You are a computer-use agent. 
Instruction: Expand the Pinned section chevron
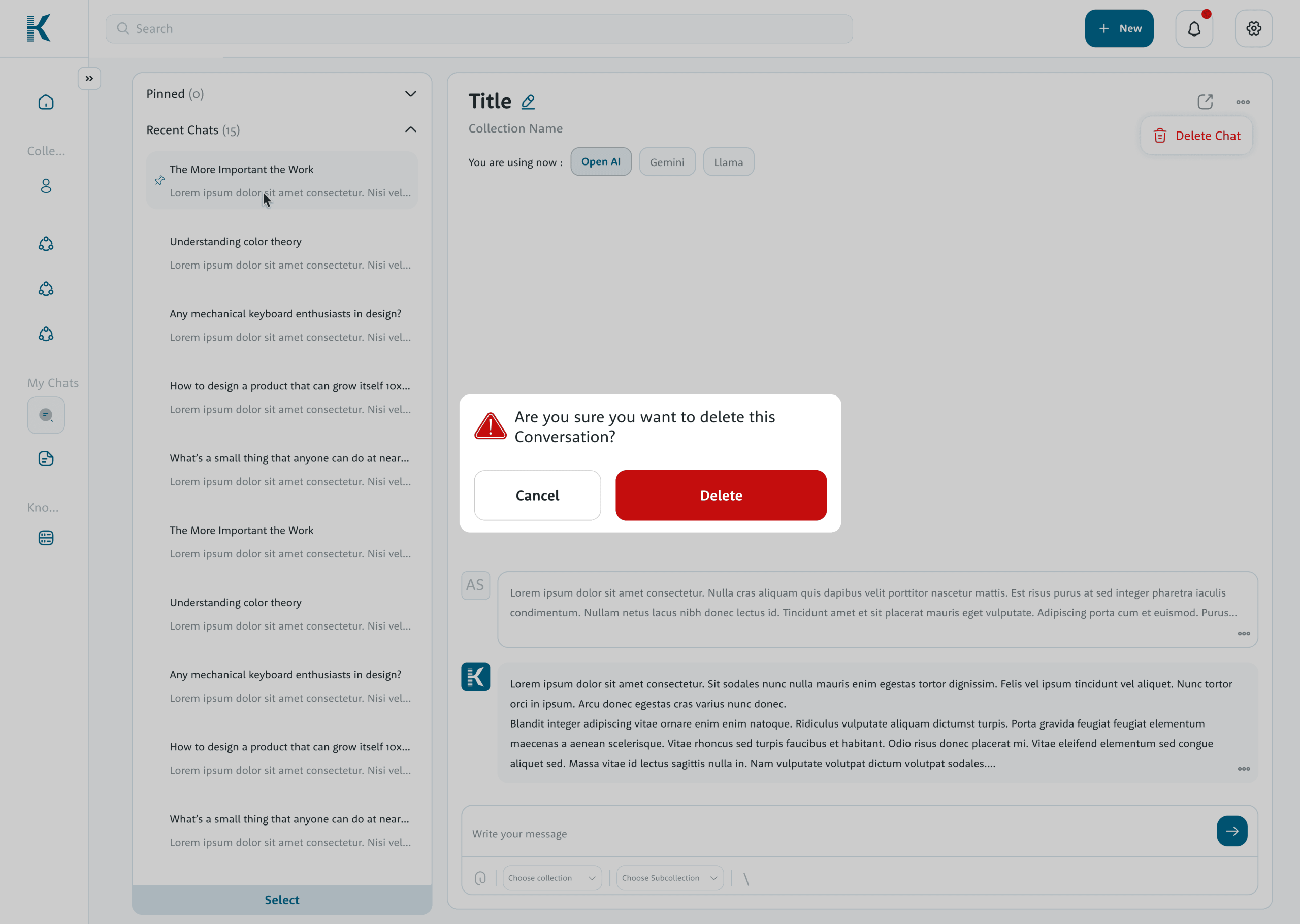[x=410, y=94]
